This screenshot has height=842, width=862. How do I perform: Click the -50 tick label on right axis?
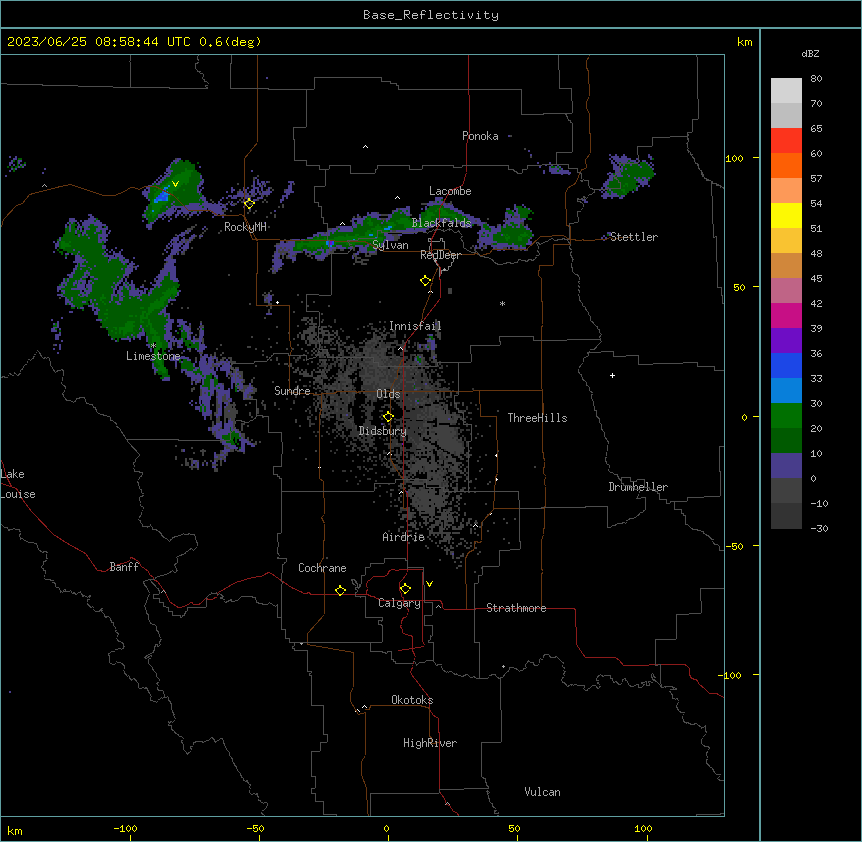click(734, 546)
